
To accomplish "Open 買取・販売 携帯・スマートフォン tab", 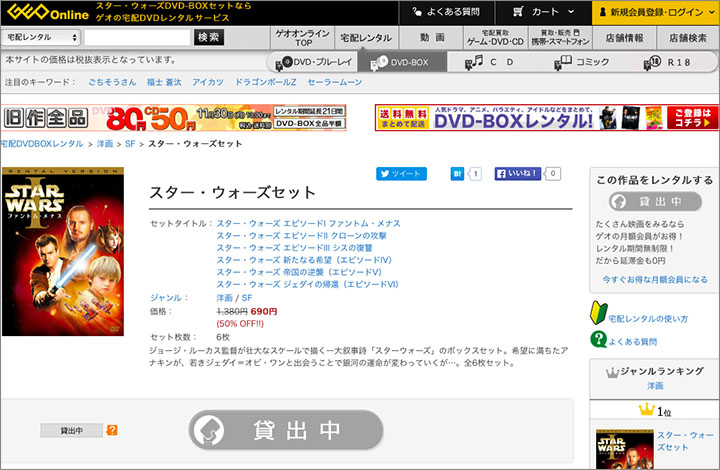I will click(x=560, y=38).
